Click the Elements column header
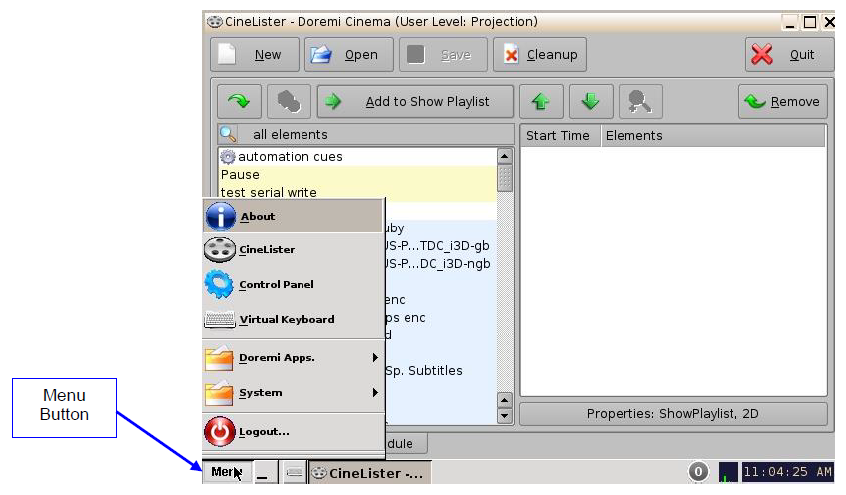This screenshot has height=495, width=846. (713, 135)
